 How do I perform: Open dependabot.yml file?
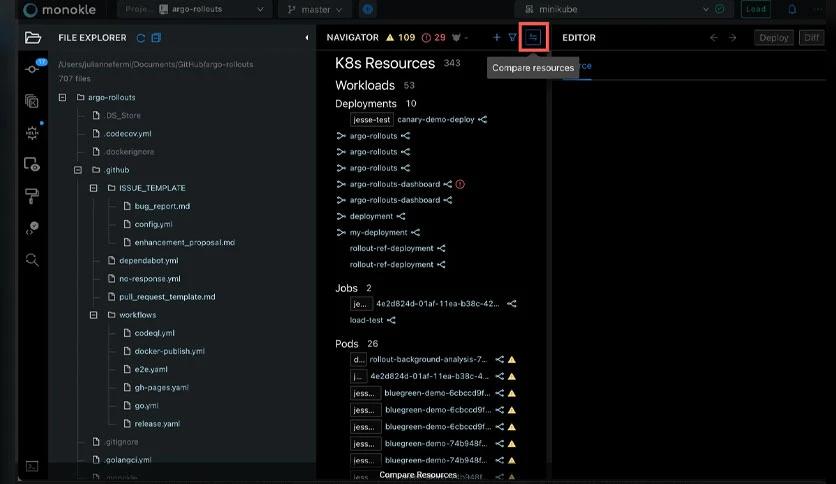[x=149, y=261]
